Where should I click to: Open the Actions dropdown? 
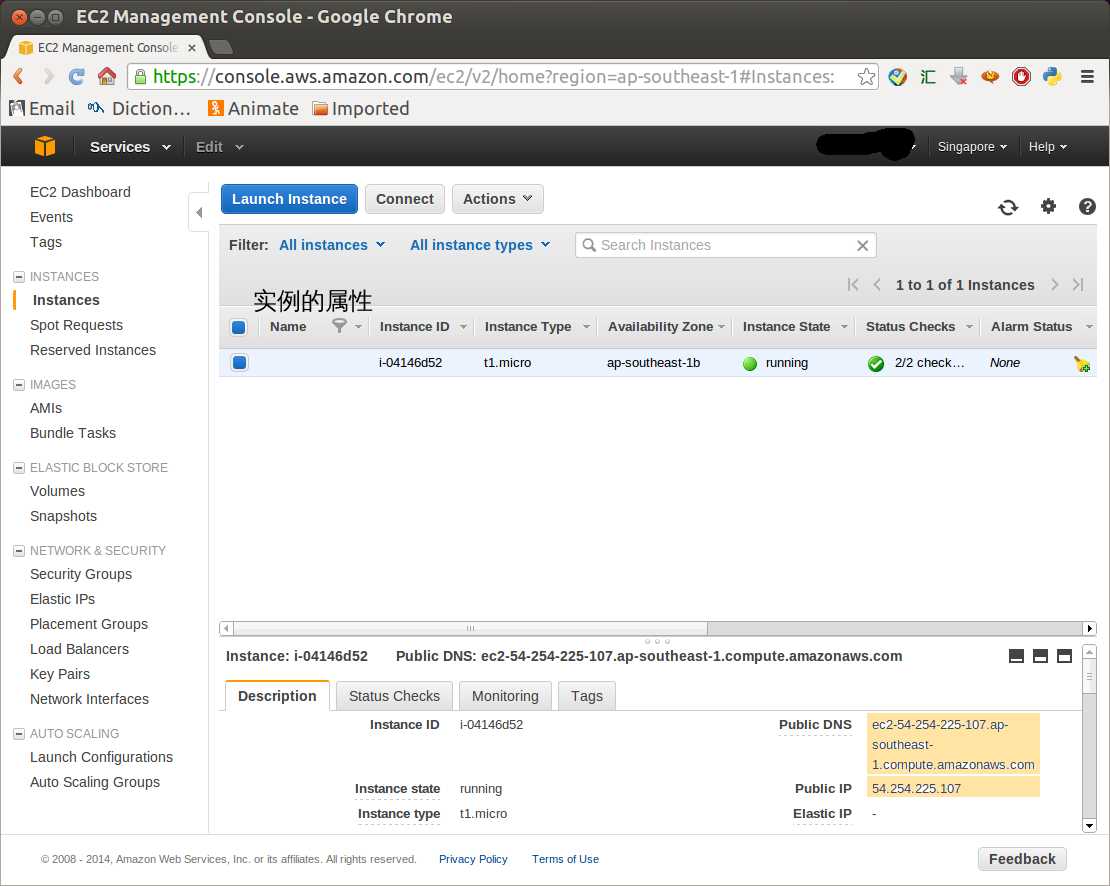pos(498,199)
